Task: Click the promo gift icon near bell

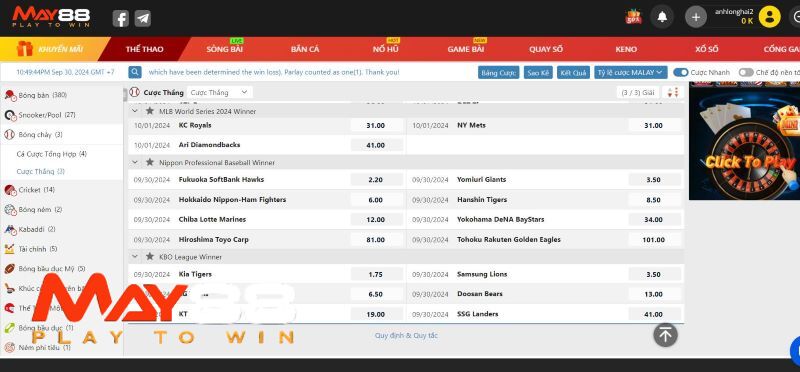Action: [633, 17]
